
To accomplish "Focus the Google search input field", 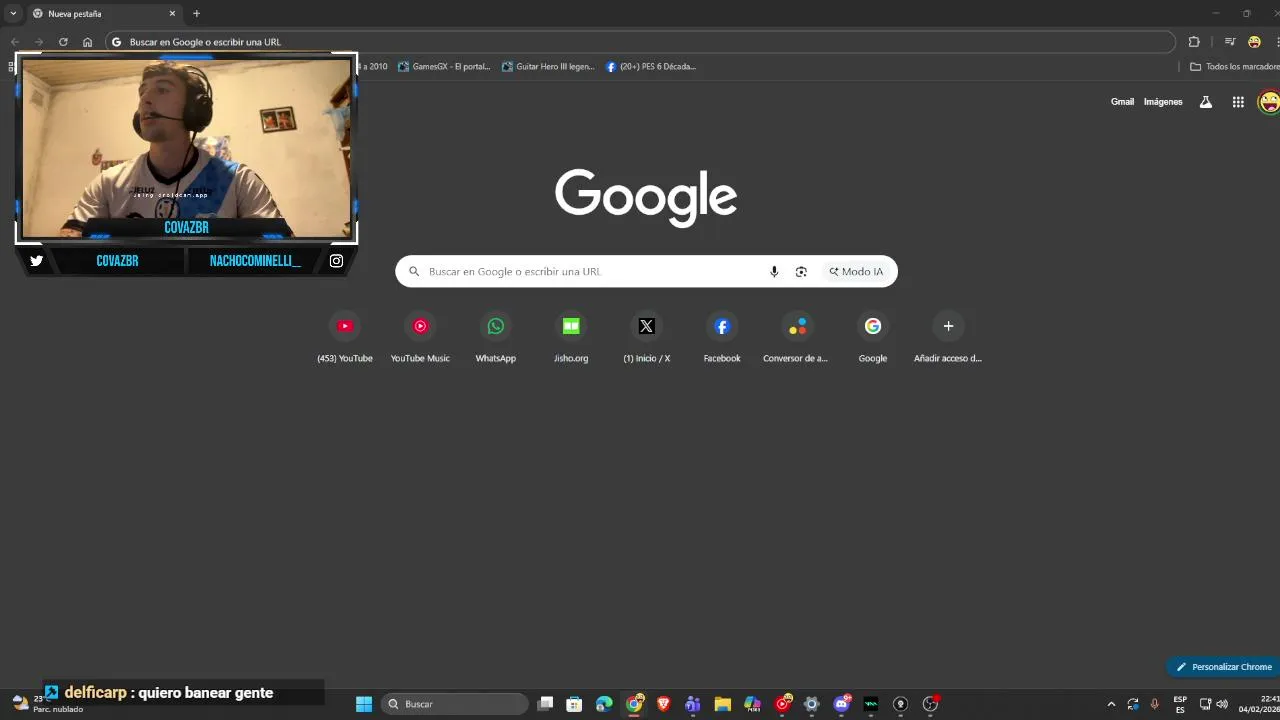I will tap(595, 272).
